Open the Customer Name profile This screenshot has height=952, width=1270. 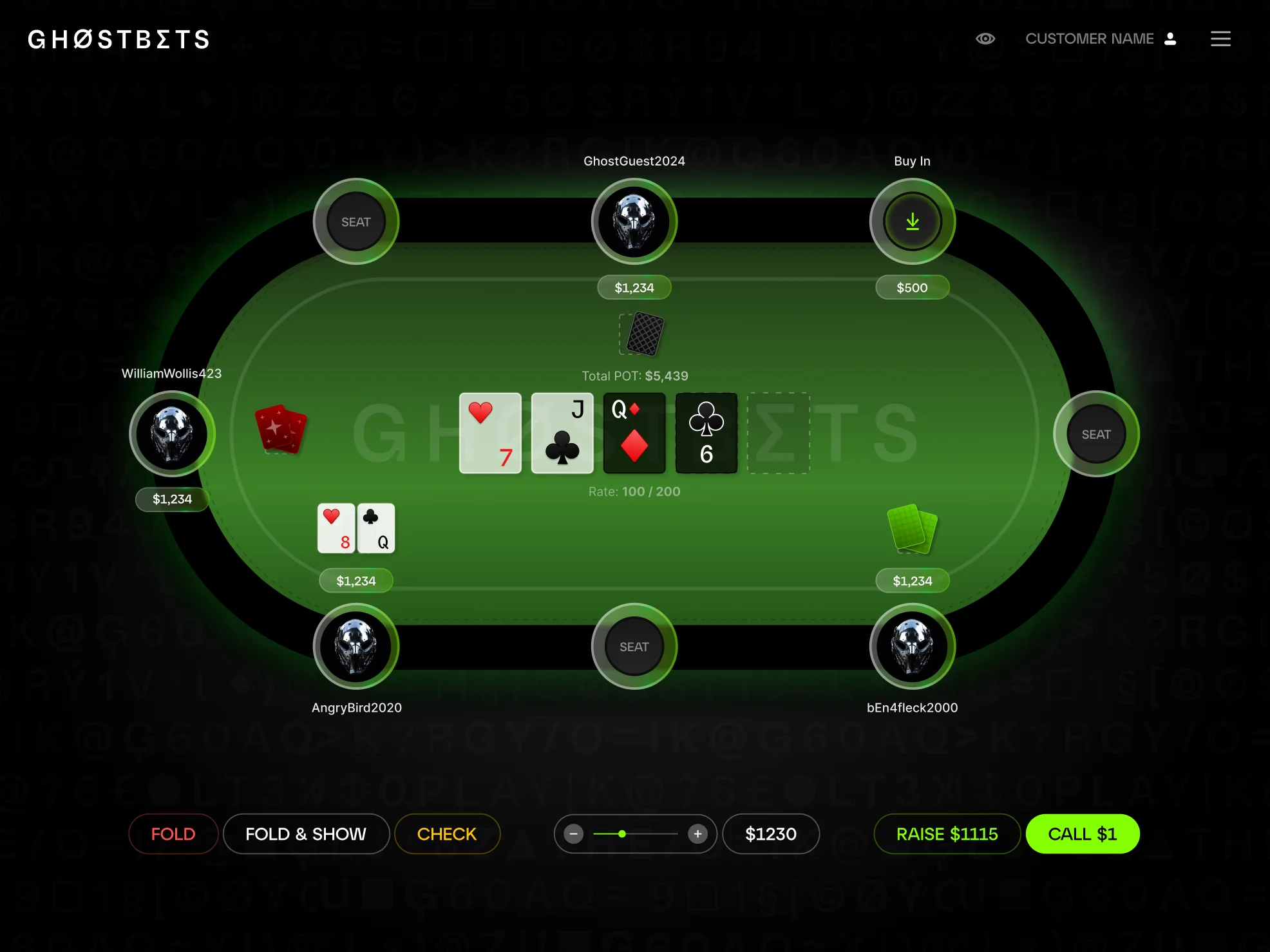click(x=1101, y=39)
